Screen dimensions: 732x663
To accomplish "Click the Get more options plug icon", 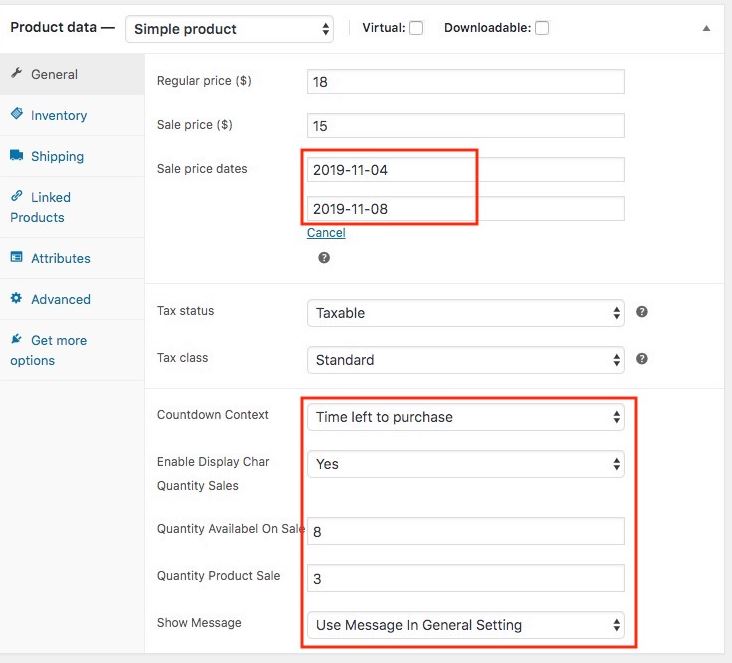I will [16, 339].
